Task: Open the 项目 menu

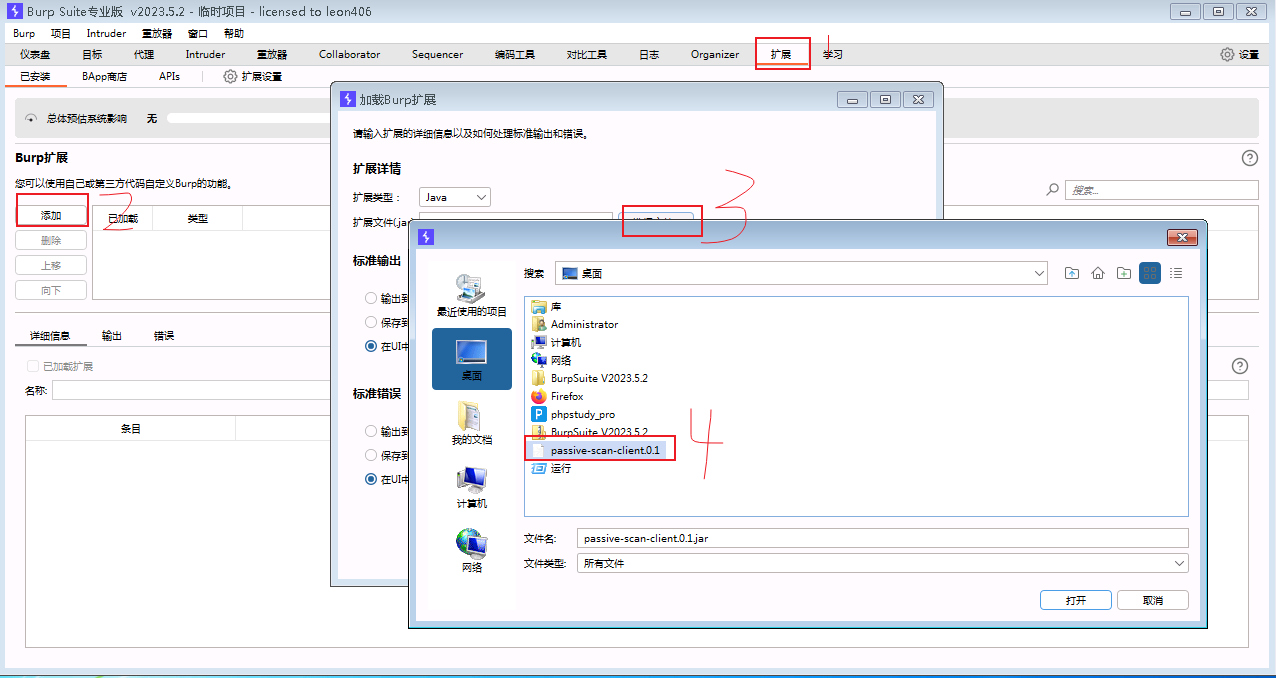Action: tap(61, 33)
